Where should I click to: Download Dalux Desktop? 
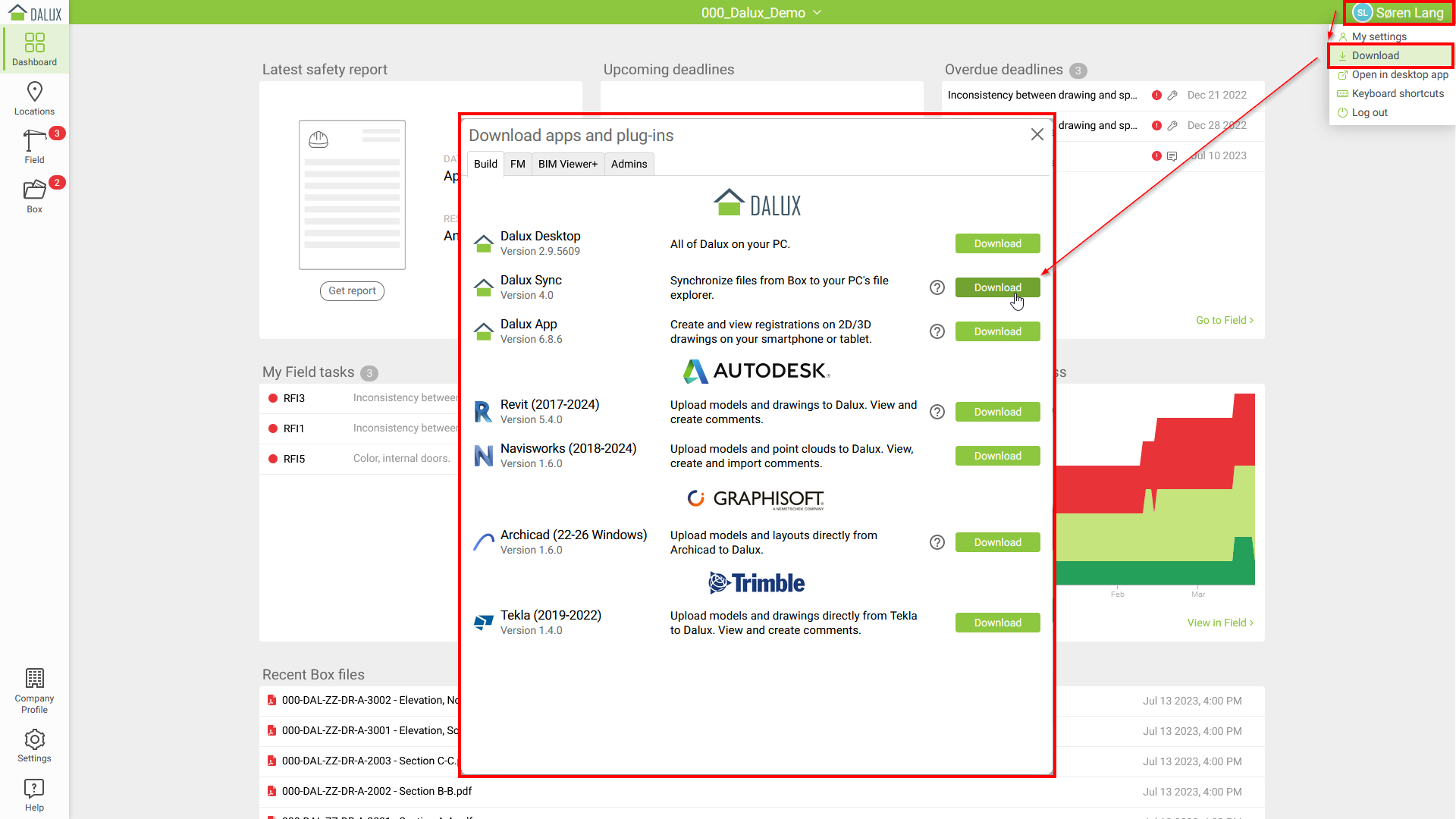(x=997, y=243)
